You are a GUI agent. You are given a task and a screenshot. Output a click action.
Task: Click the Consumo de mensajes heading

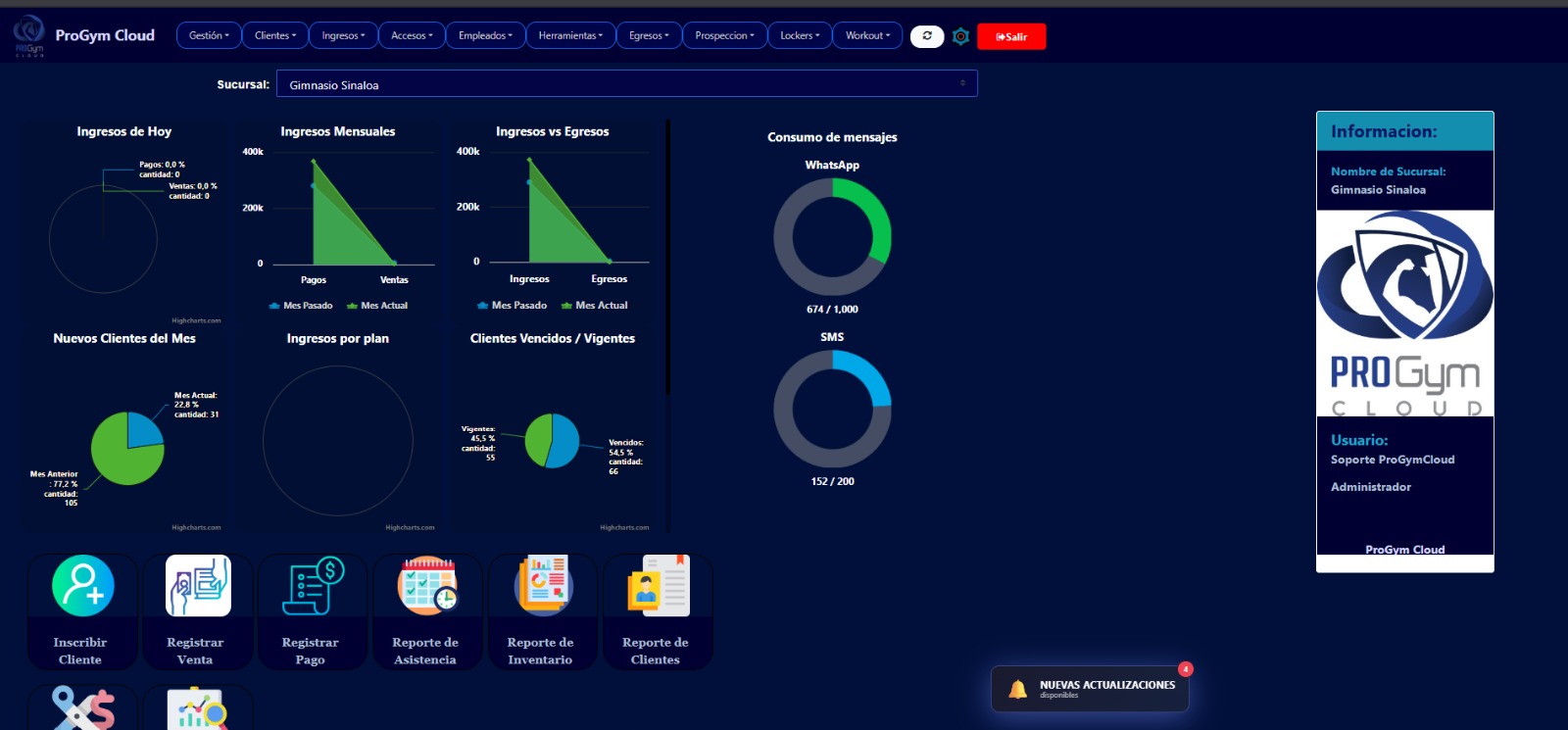tap(832, 137)
